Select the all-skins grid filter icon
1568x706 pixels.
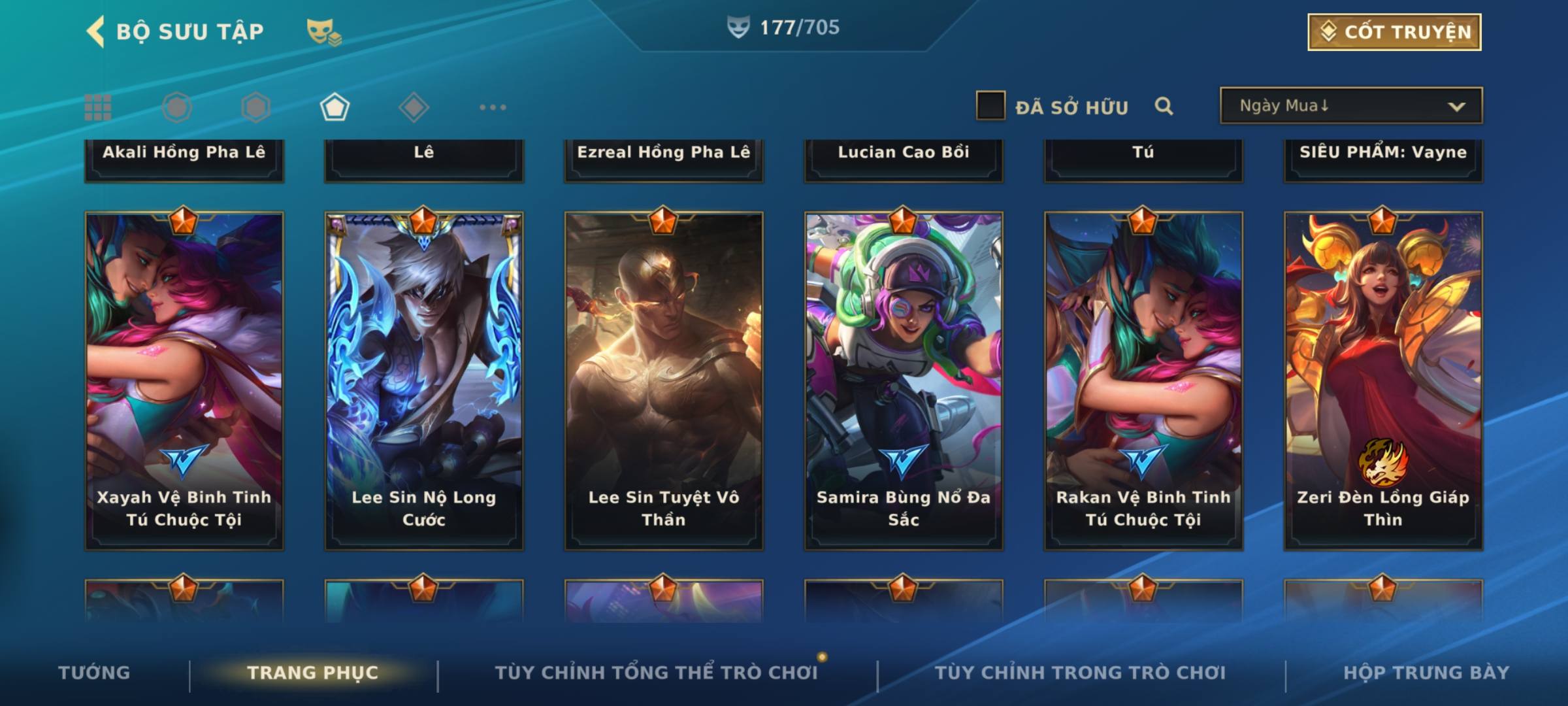98,107
